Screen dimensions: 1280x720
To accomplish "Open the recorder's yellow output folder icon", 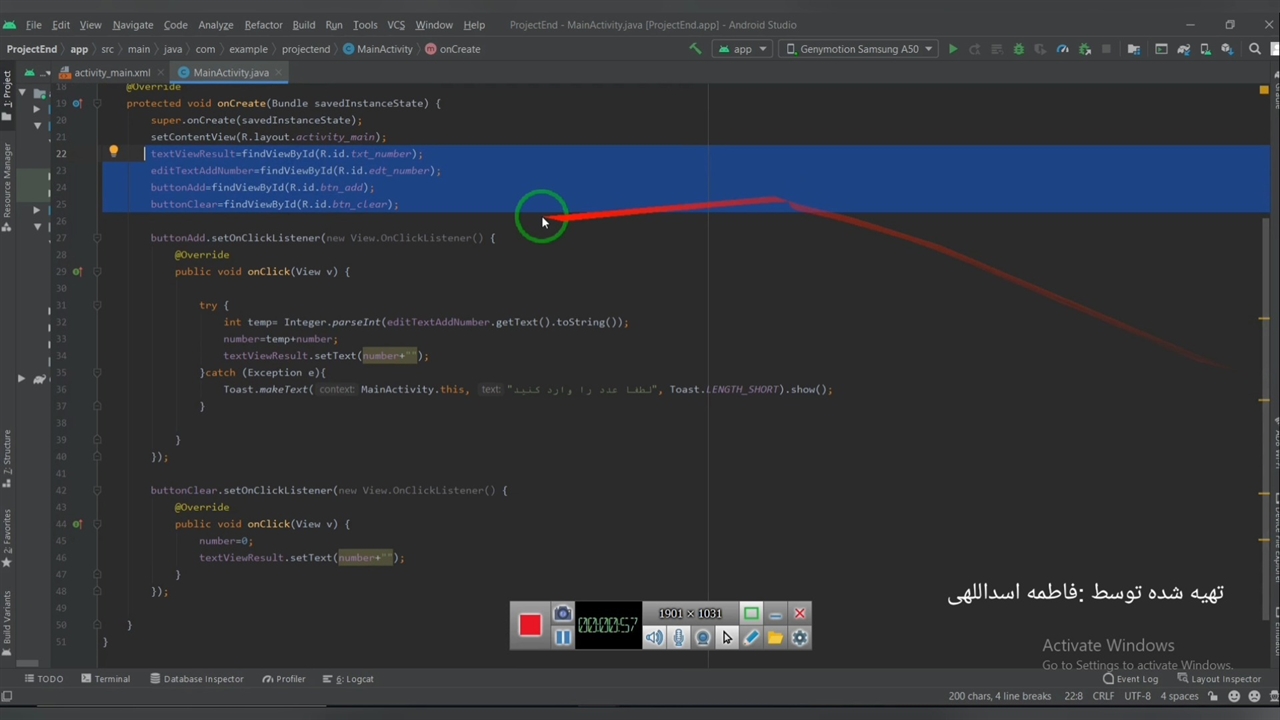I will click(x=775, y=638).
